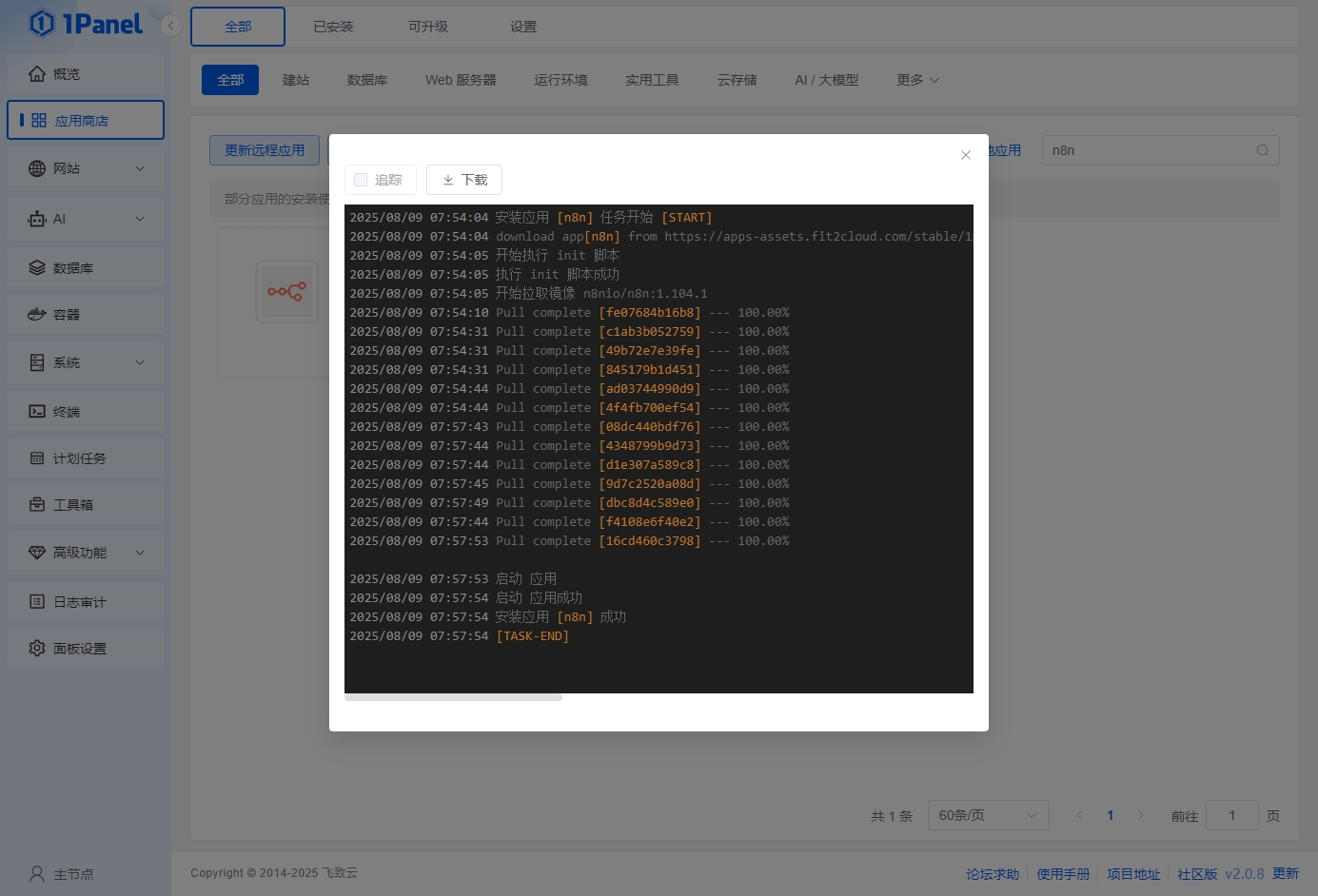Open the 工具箱 toolbox icon
This screenshot has height=896, width=1318.
point(37,504)
